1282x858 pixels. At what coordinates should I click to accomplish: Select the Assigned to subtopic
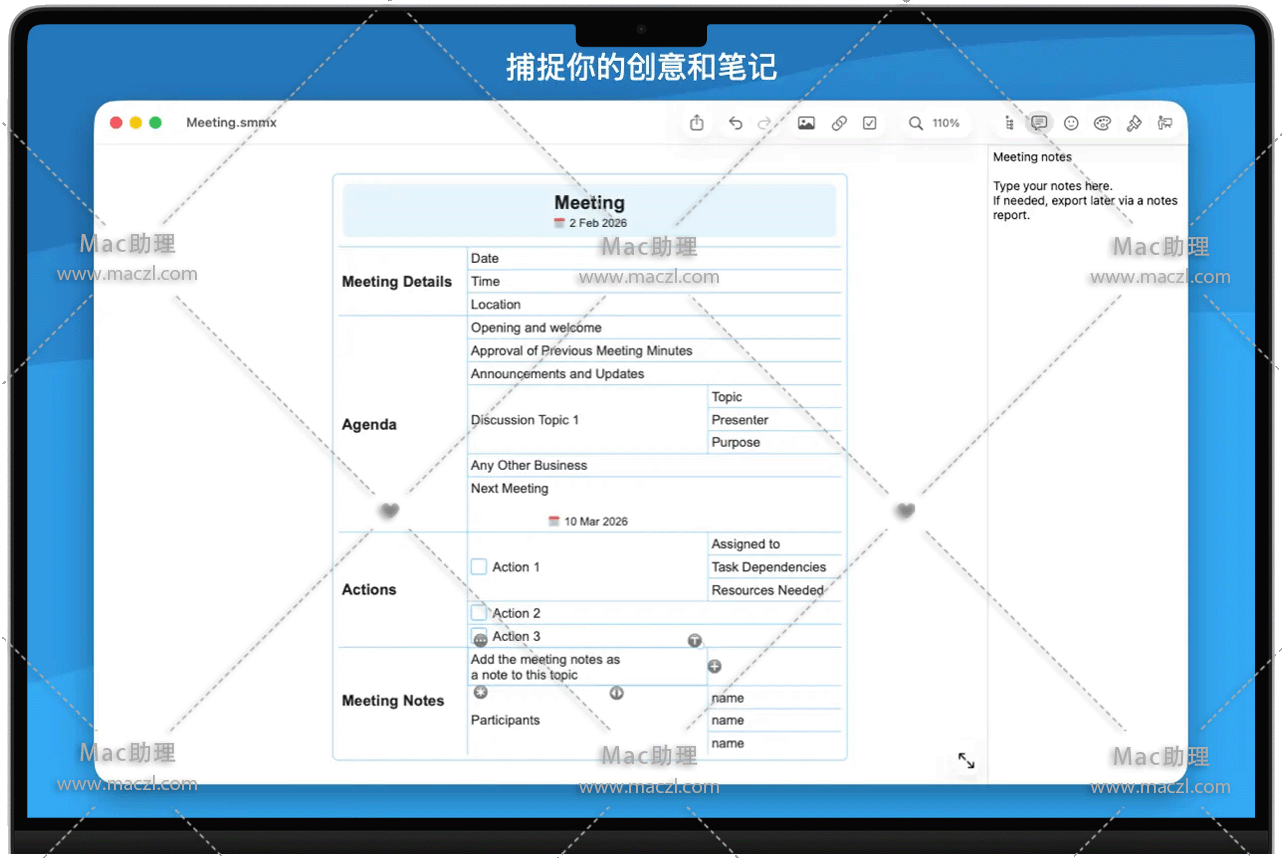pyautogui.click(x=775, y=544)
